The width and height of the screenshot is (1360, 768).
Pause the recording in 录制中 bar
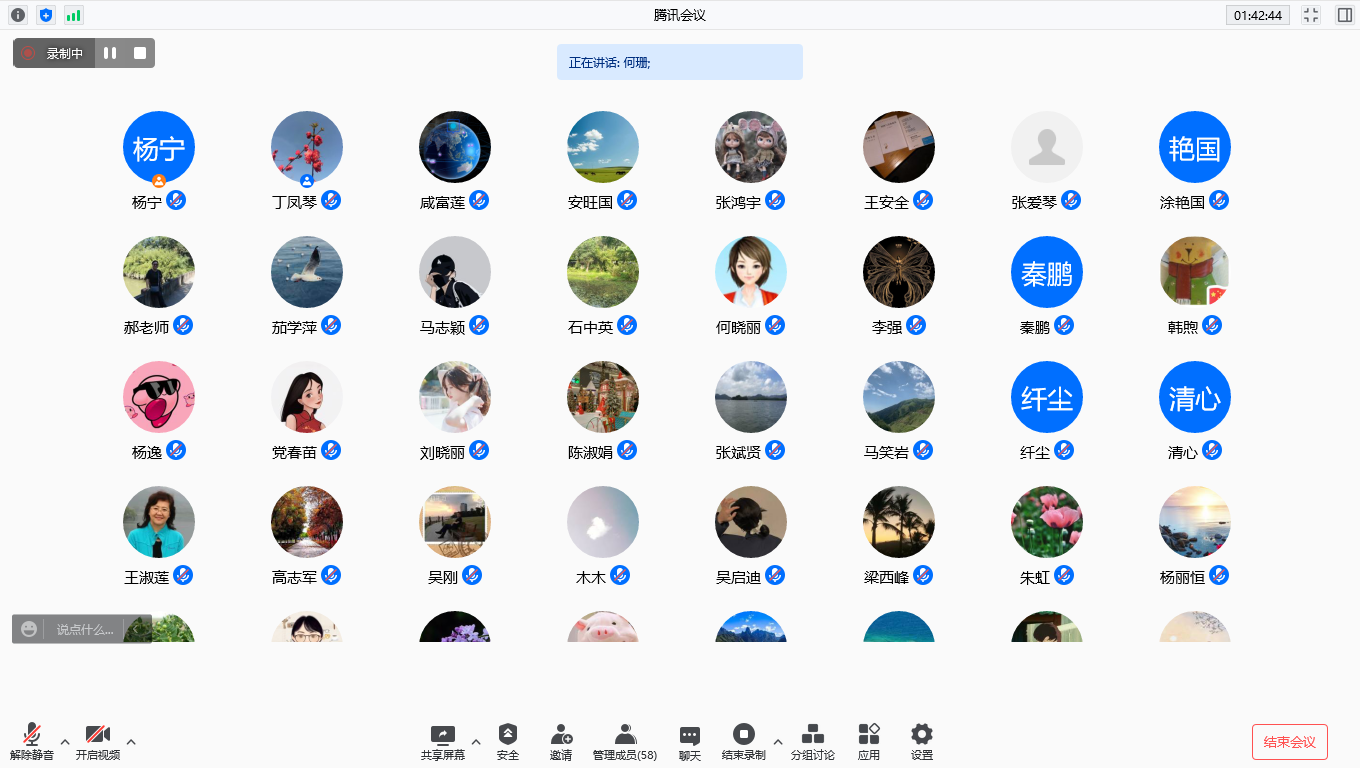coord(110,53)
